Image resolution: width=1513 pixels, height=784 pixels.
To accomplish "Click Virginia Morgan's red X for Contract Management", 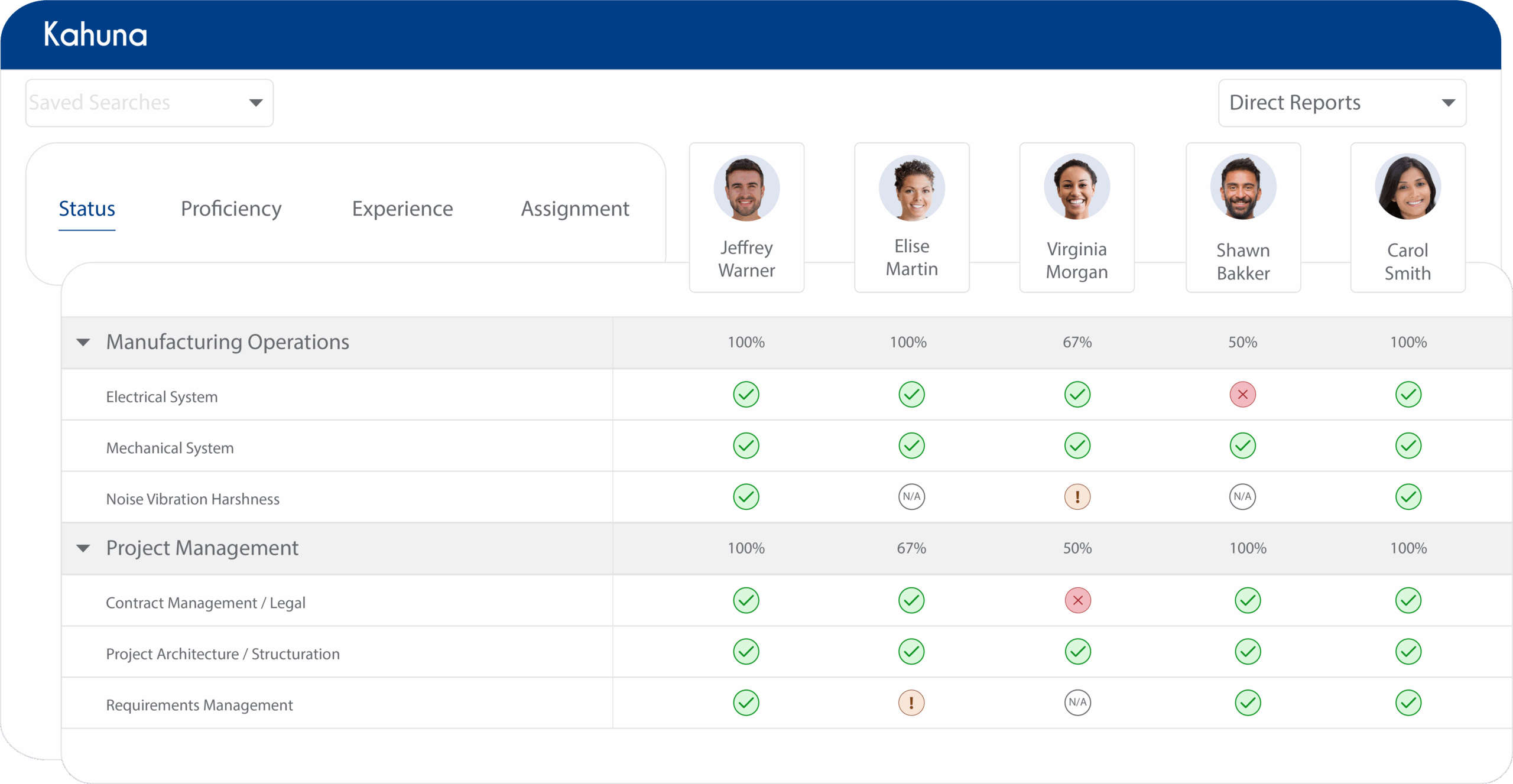I will click(1077, 601).
